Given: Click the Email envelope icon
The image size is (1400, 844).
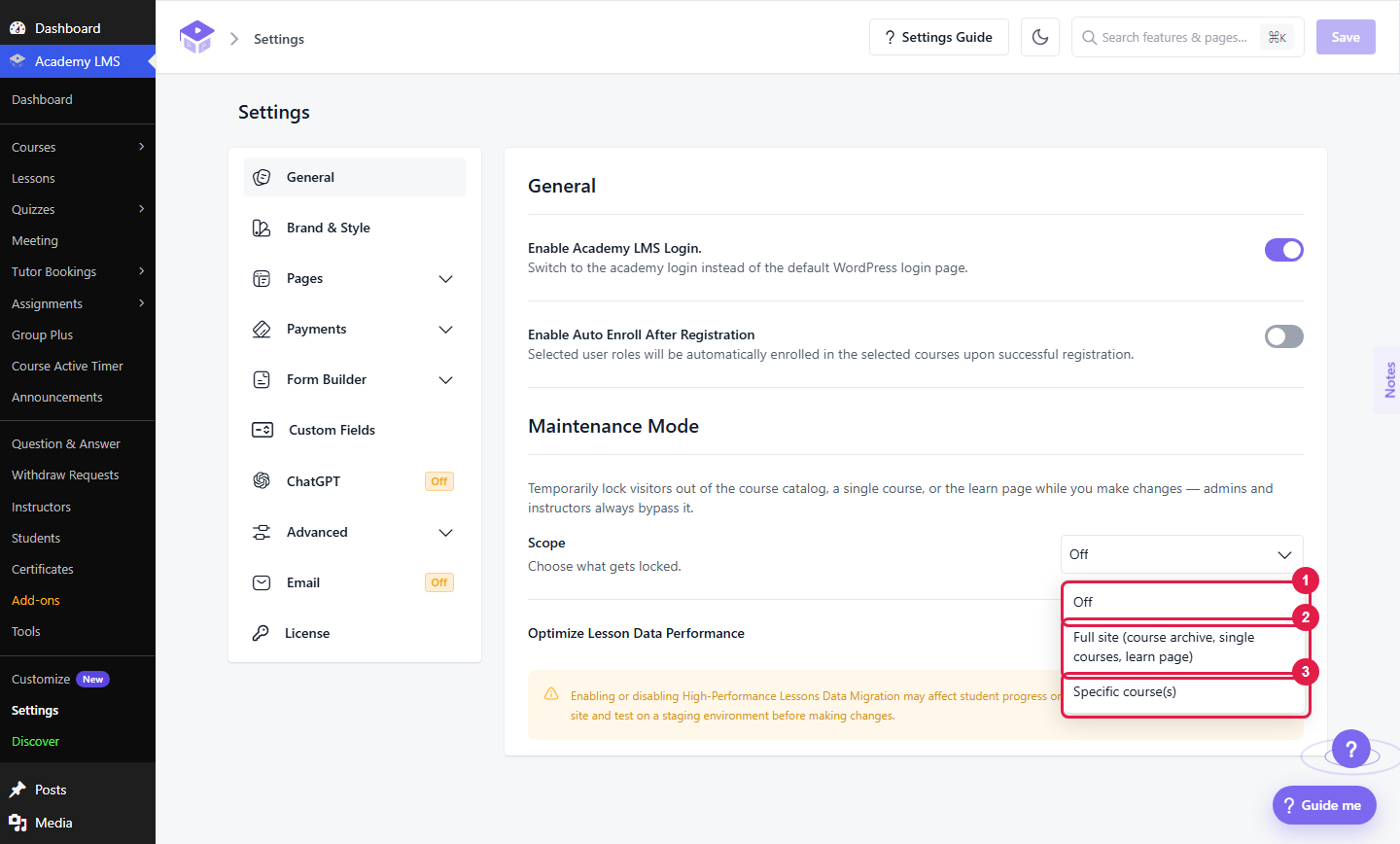Looking at the screenshot, I should point(262,582).
